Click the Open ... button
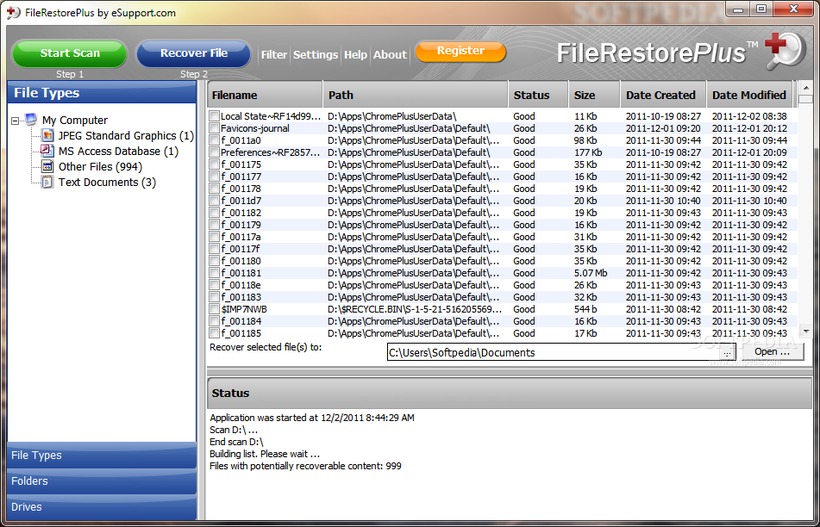This screenshot has width=820, height=527. click(x=772, y=352)
